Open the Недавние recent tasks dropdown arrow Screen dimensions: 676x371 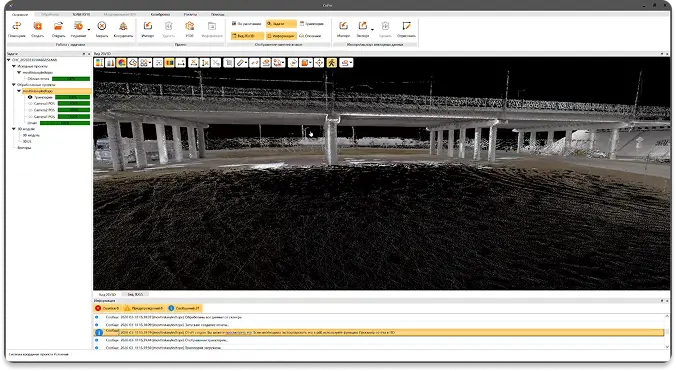pyautogui.click(x=89, y=29)
